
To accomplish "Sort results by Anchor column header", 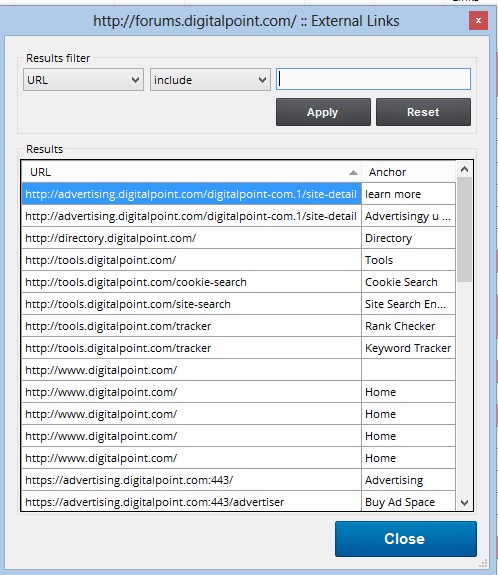I will point(409,172).
